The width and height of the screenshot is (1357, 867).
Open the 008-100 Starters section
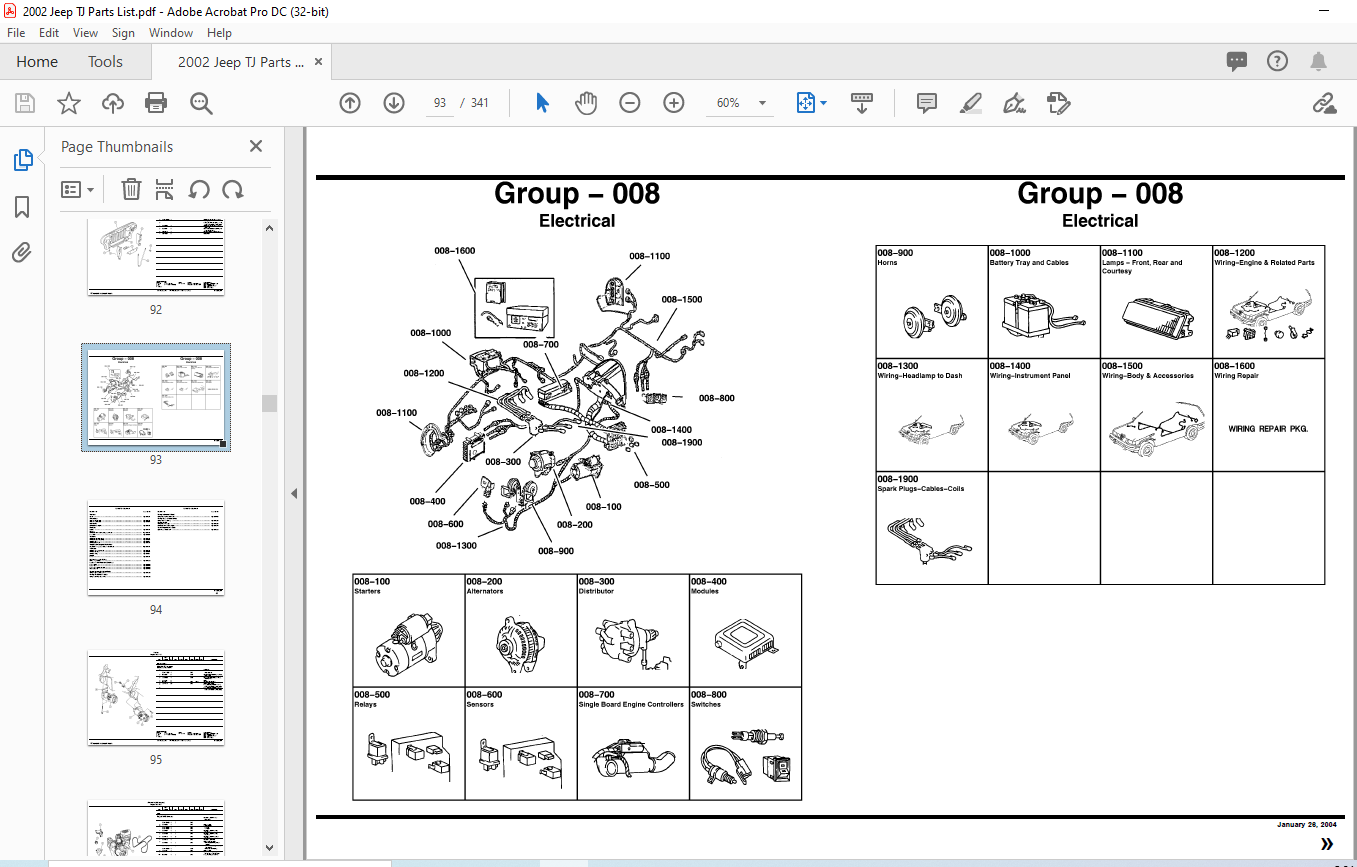point(409,630)
